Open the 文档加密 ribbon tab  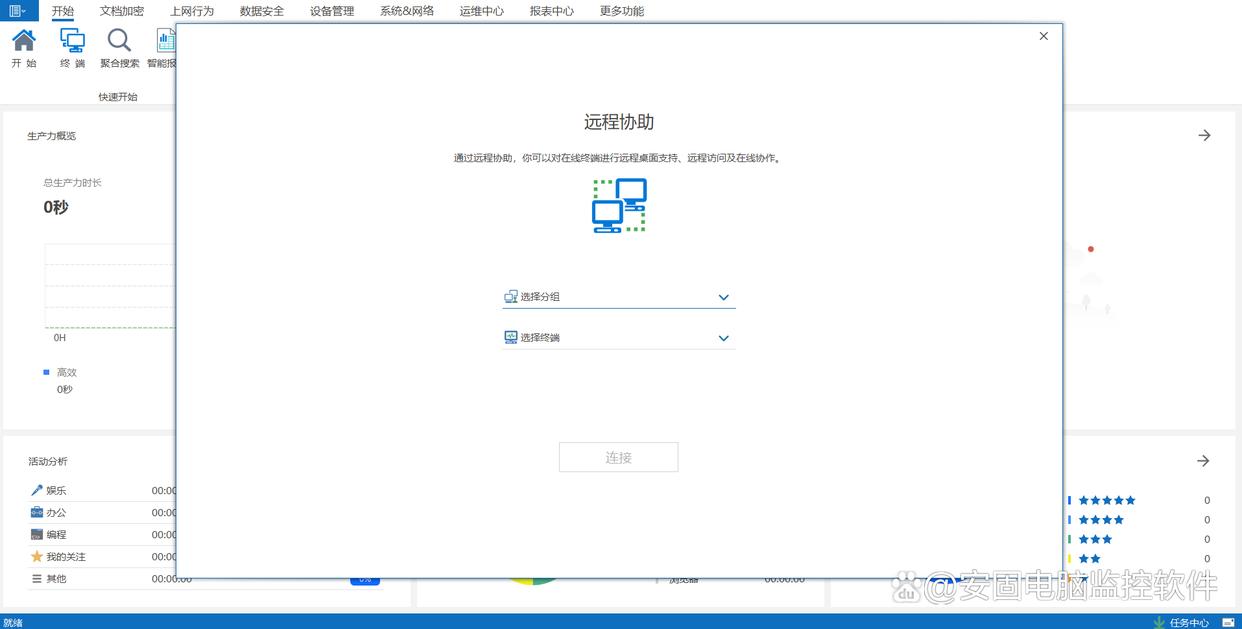(122, 11)
